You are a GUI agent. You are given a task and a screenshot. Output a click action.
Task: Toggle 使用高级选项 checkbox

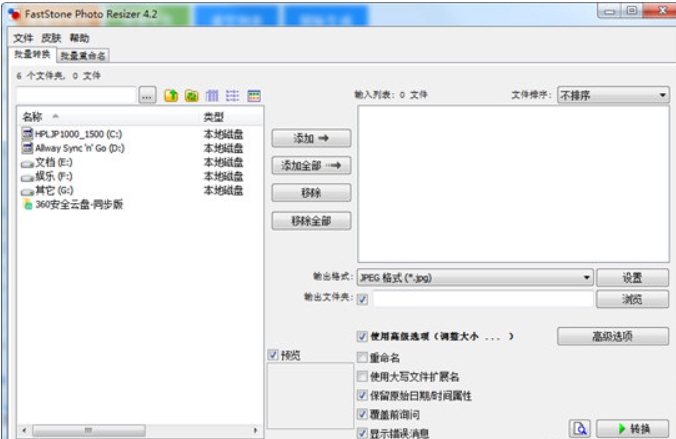point(362,336)
